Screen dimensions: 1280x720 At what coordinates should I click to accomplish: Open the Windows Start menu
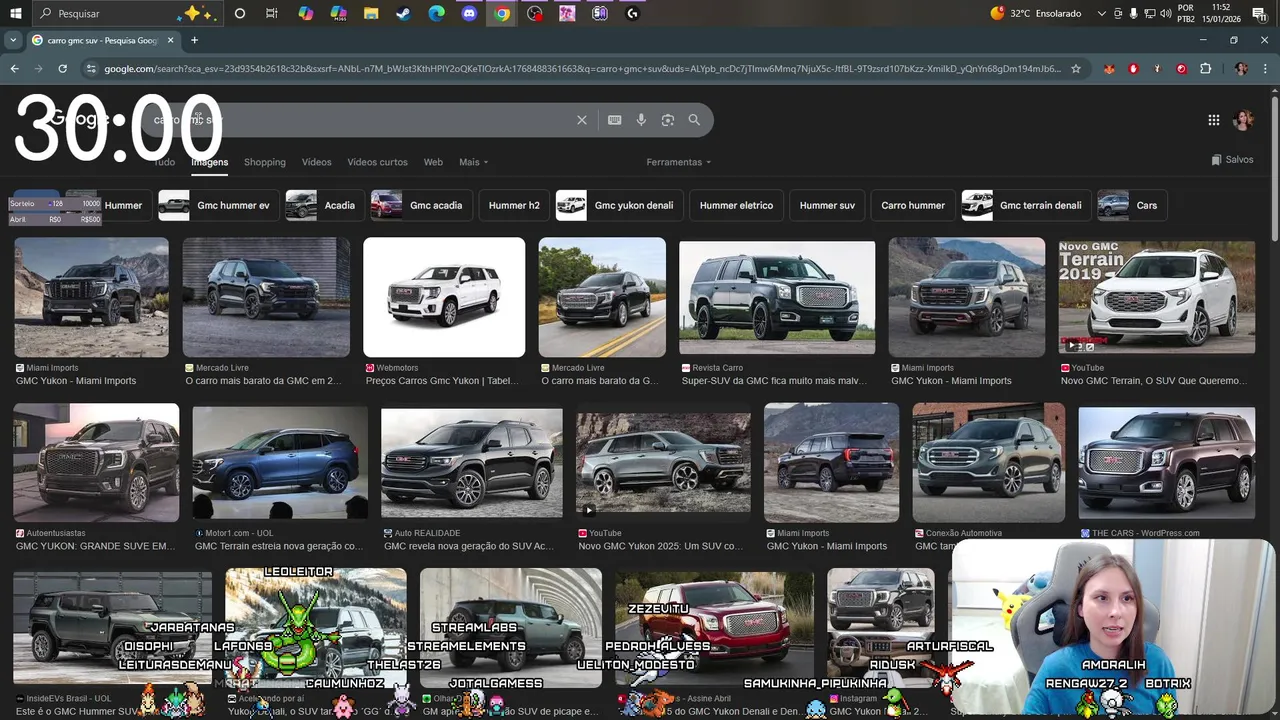click(x=15, y=14)
